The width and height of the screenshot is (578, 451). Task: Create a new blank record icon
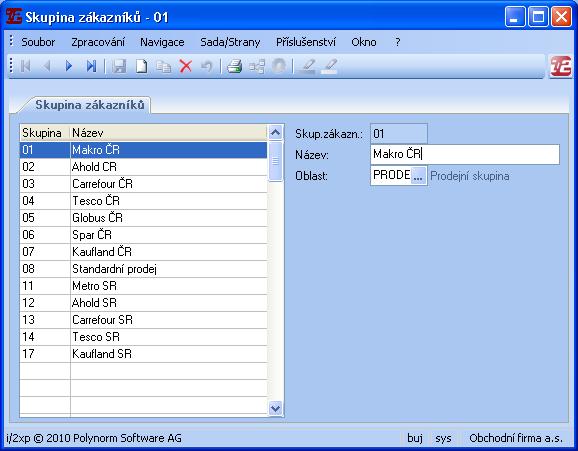142,66
